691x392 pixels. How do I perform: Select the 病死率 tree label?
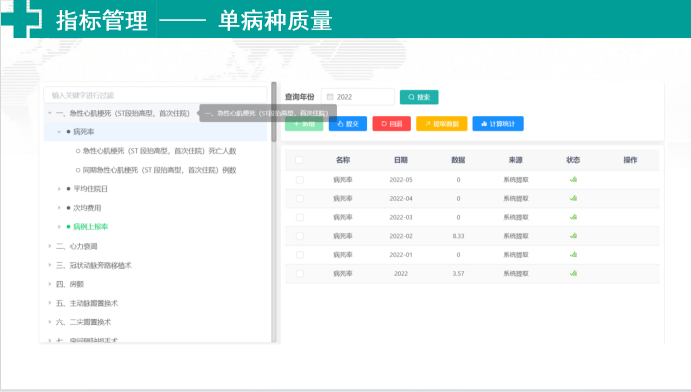click(83, 132)
